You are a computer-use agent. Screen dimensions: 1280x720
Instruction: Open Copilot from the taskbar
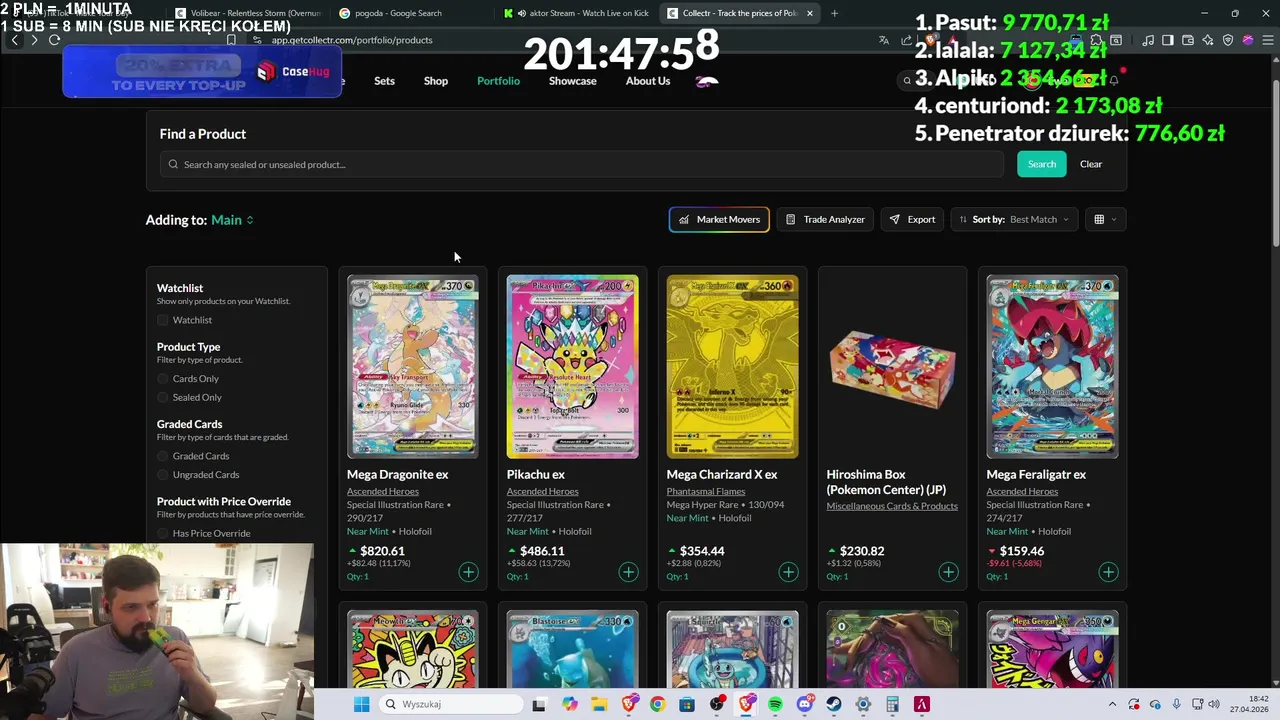569,704
